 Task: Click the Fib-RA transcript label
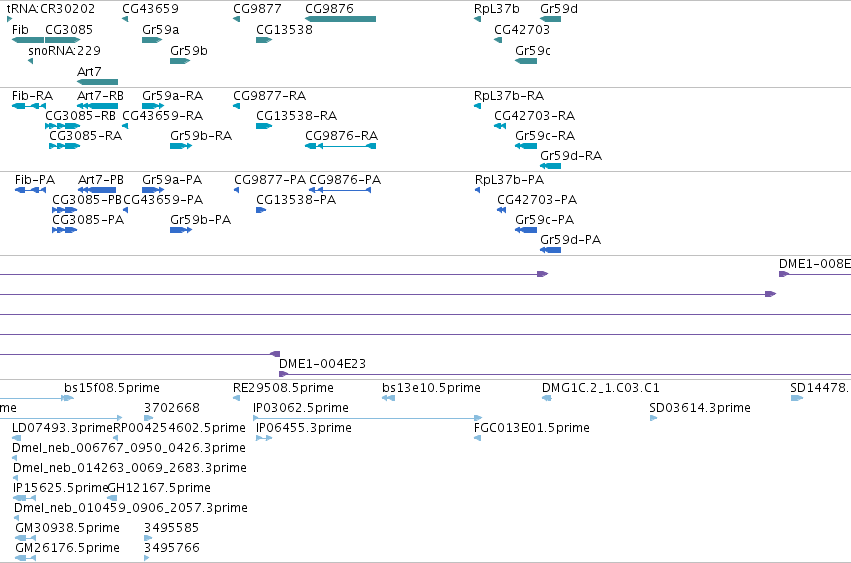coord(33,96)
